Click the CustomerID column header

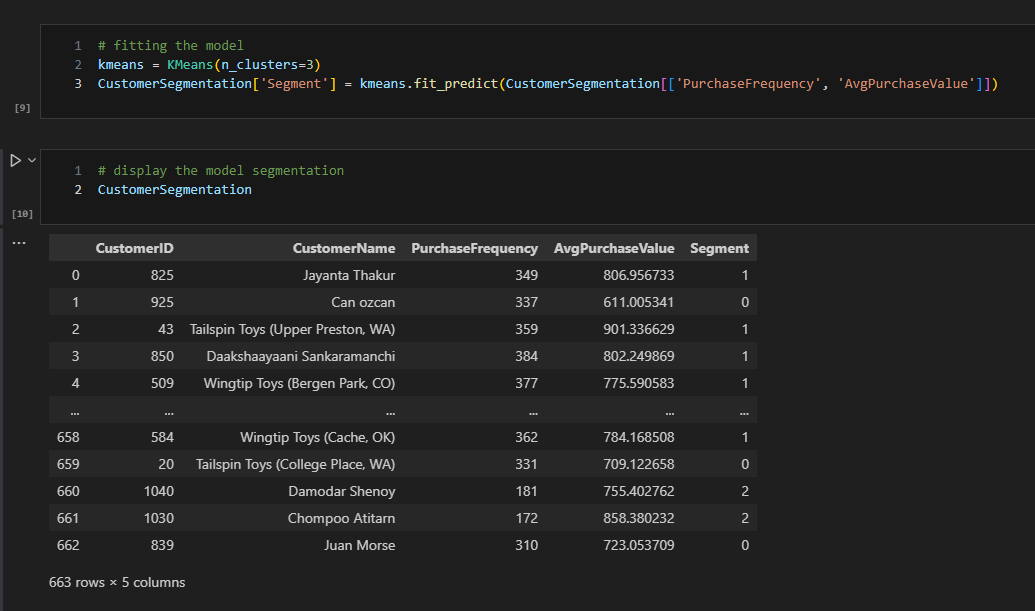tap(135, 248)
